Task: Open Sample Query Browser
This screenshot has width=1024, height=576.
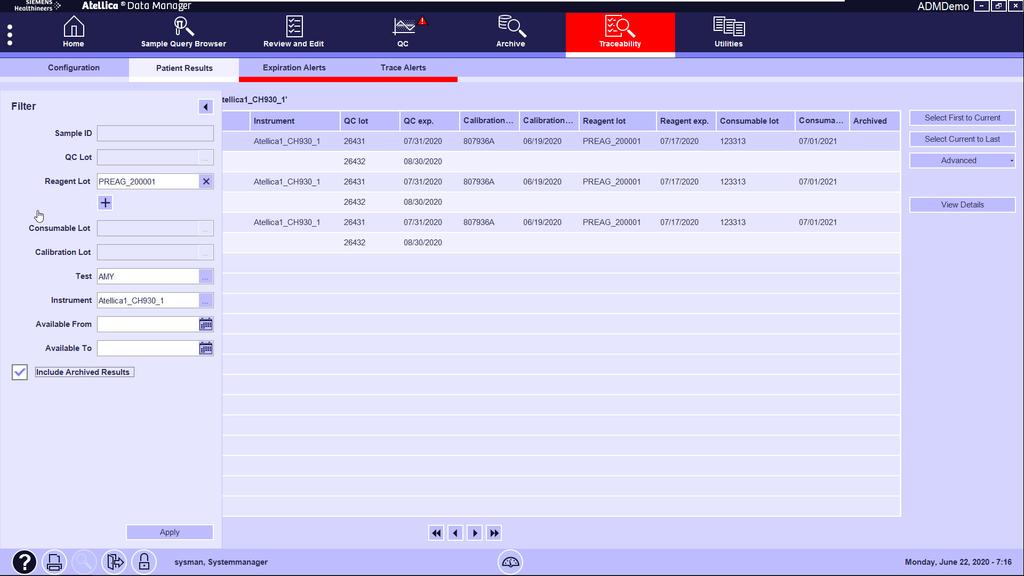Action: click(x=184, y=32)
